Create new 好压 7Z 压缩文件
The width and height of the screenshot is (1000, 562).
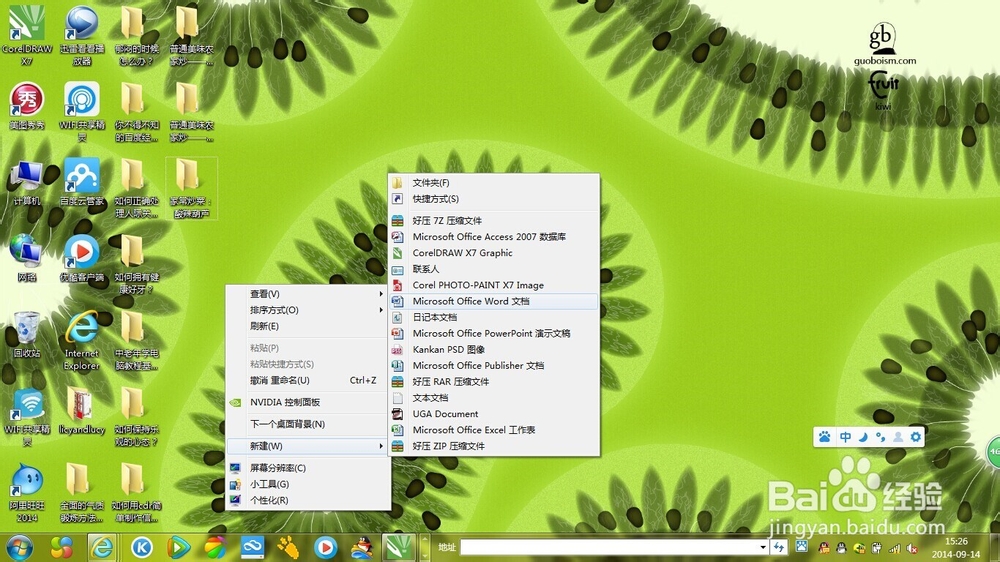coord(494,221)
